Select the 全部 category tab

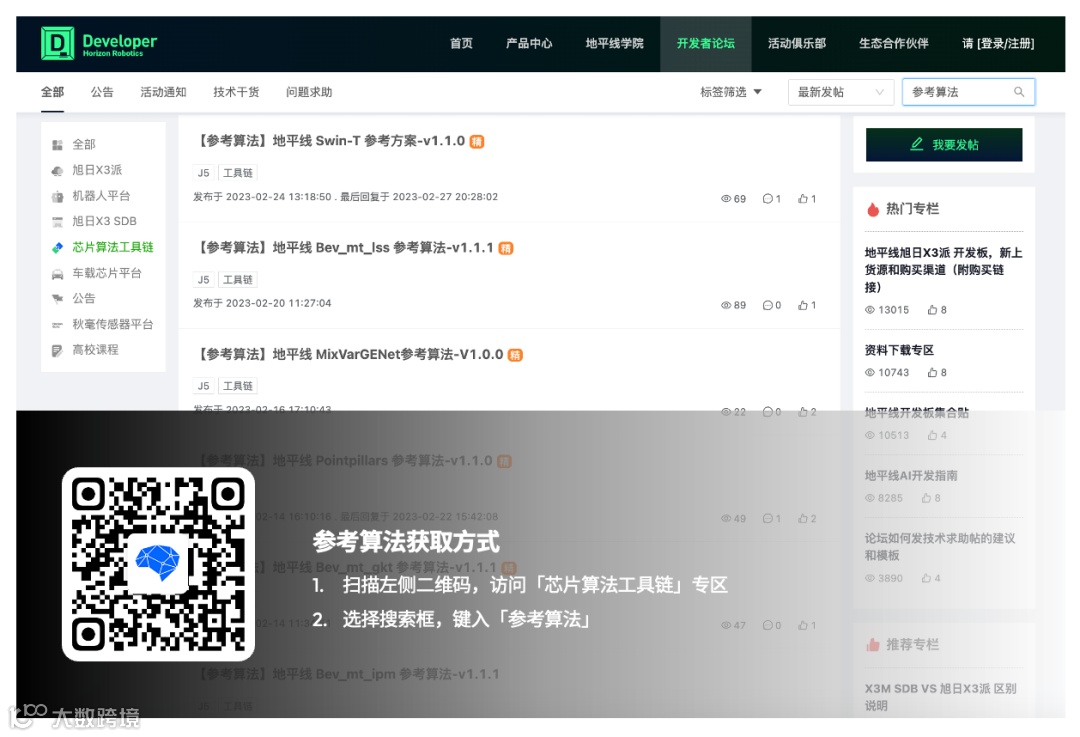coord(52,92)
